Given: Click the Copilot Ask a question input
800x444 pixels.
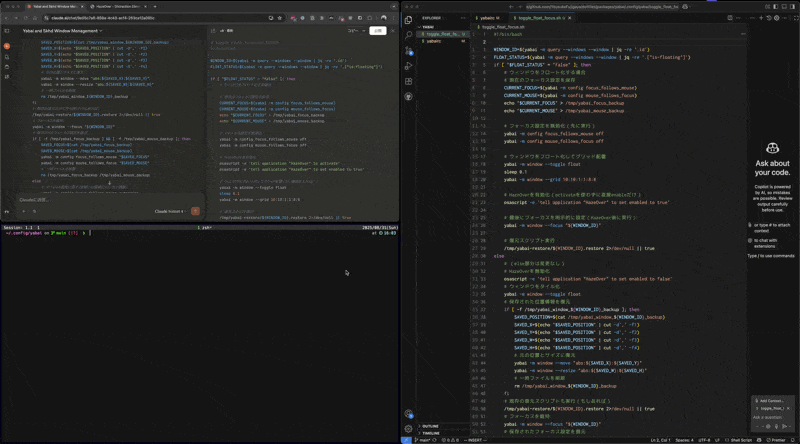Looking at the screenshot, I should 772,417.
